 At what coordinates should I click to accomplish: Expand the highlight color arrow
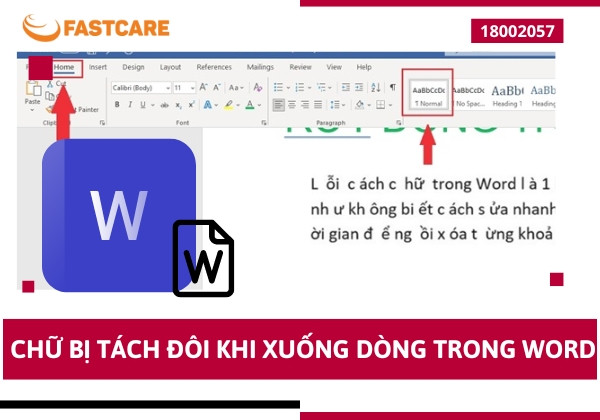pos(238,105)
